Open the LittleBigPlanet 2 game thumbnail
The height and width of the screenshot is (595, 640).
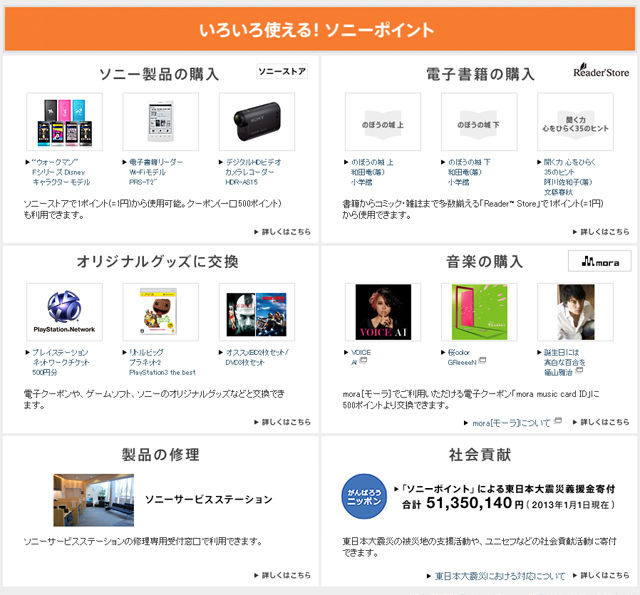coord(160,312)
